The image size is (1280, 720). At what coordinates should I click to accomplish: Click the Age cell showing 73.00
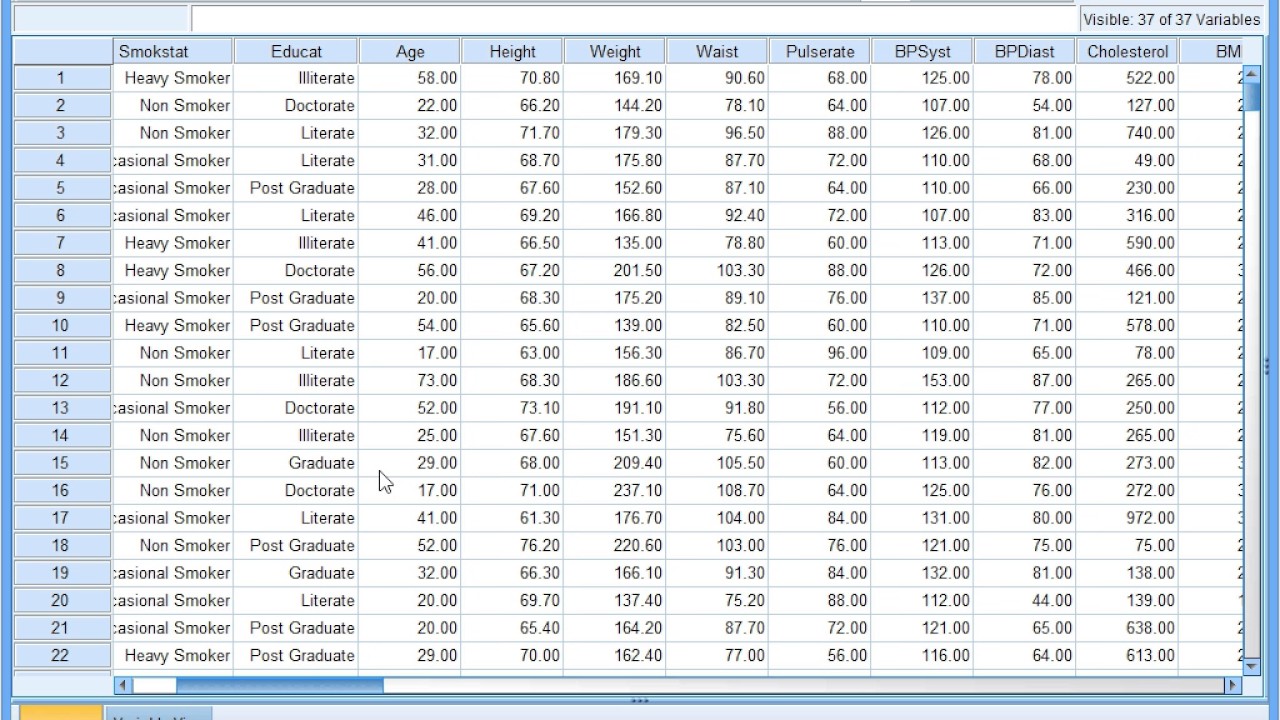coord(410,381)
